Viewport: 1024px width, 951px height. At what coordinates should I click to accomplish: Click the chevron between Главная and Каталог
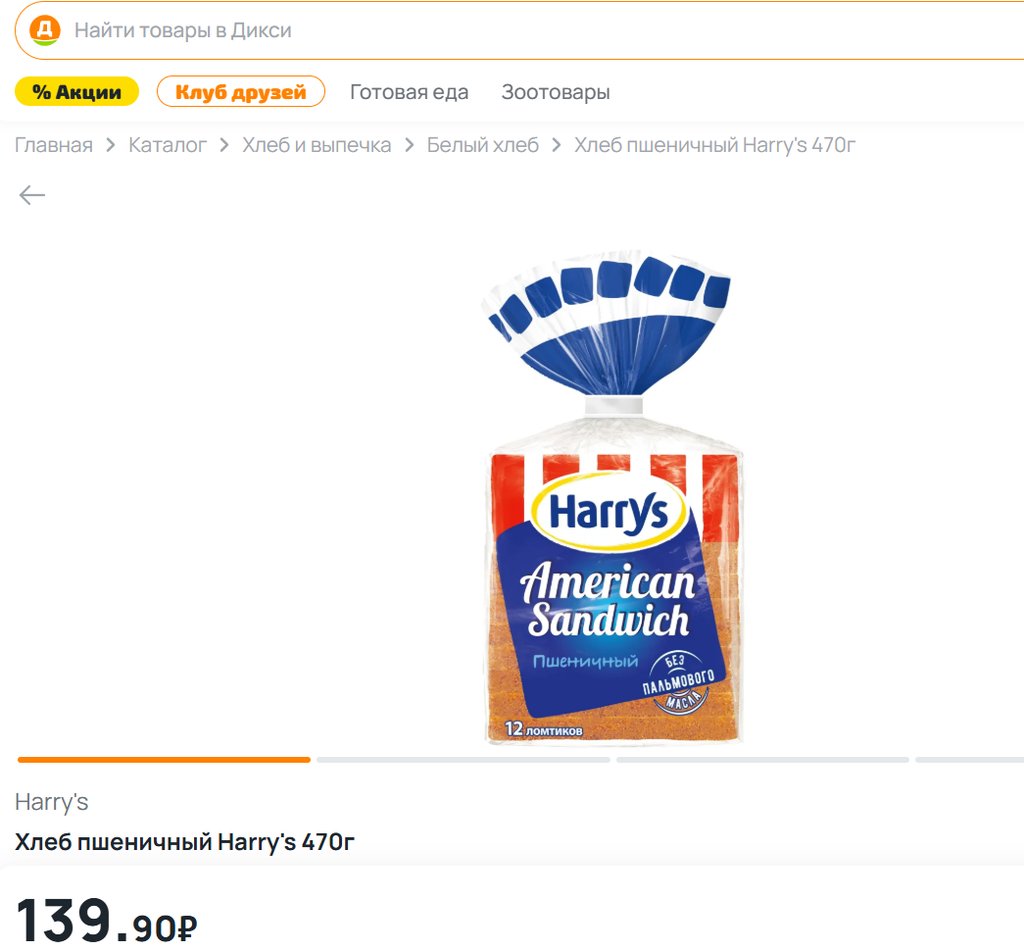[111, 146]
